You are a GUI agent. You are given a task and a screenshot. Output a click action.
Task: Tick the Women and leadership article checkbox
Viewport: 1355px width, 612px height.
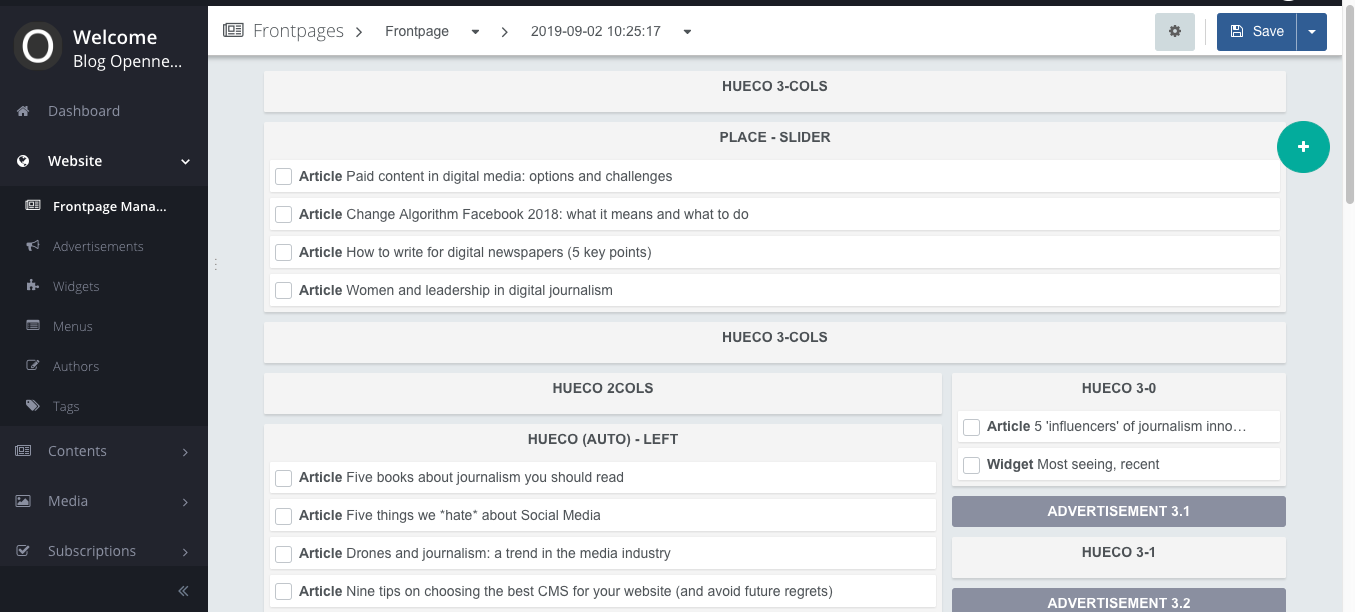point(284,291)
